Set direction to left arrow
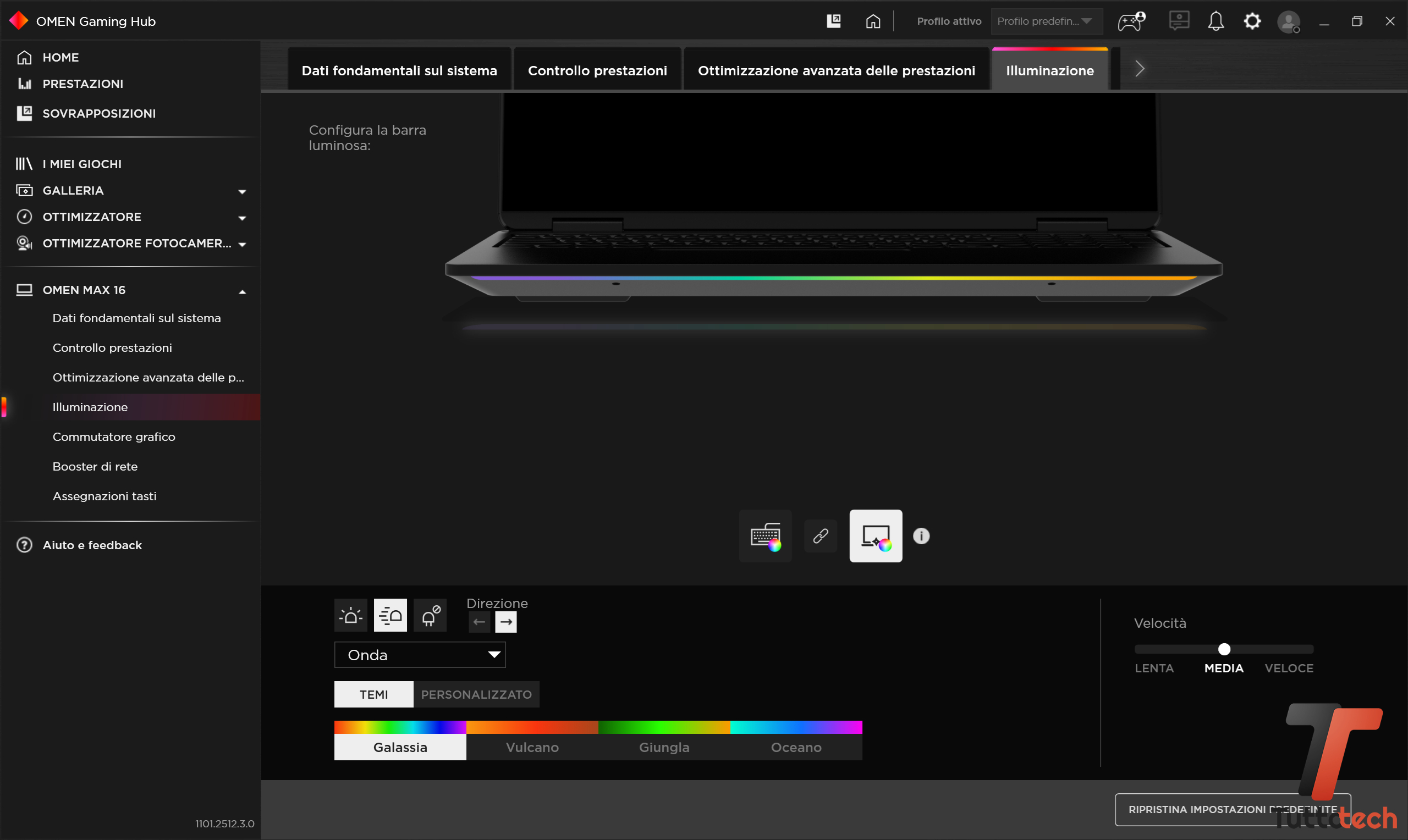This screenshot has height=840, width=1408. coord(479,622)
